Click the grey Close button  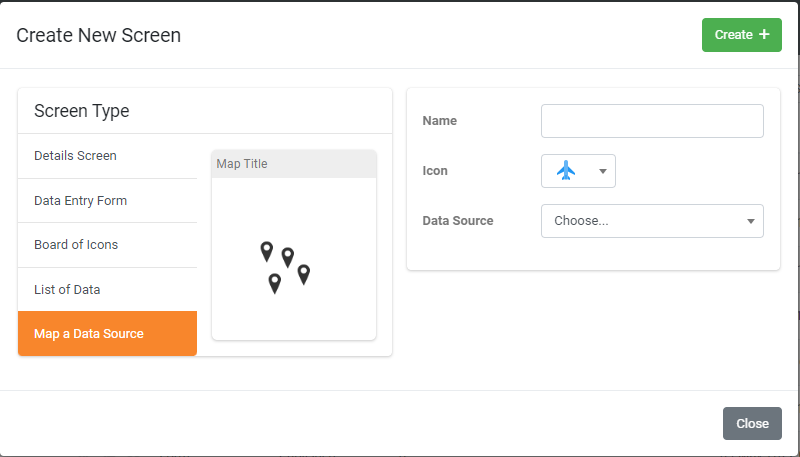point(752,423)
